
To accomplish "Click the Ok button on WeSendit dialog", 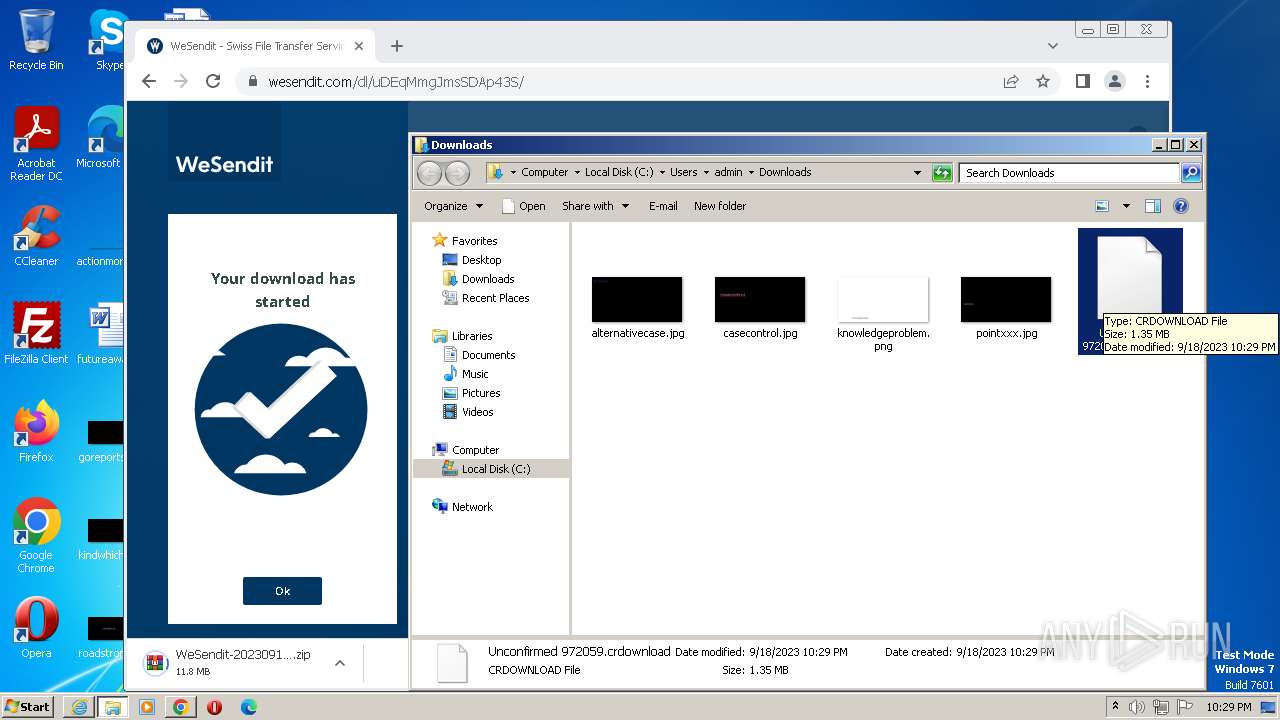I will point(282,591).
